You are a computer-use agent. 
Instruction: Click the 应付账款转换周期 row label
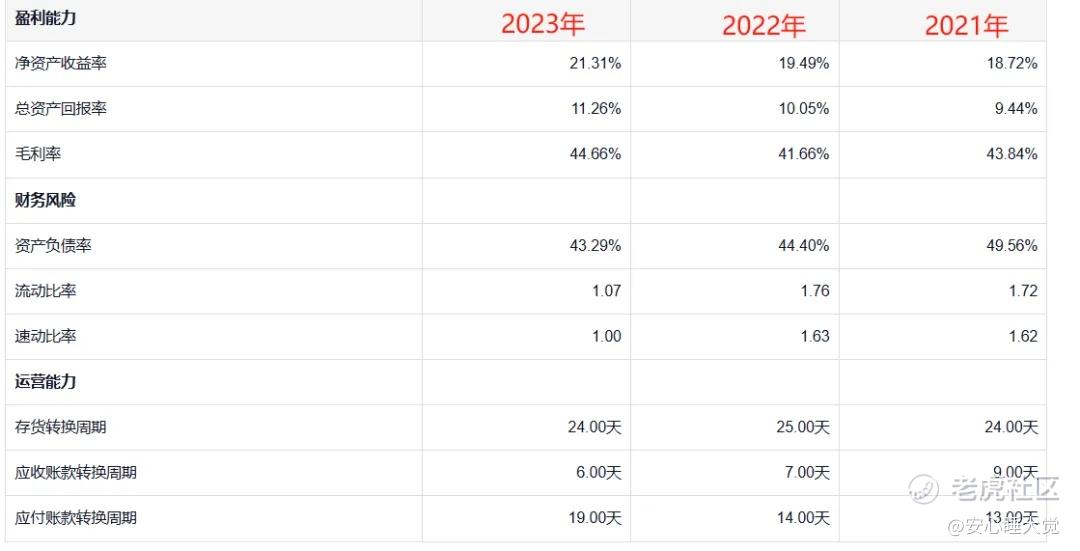(x=76, y=518)
